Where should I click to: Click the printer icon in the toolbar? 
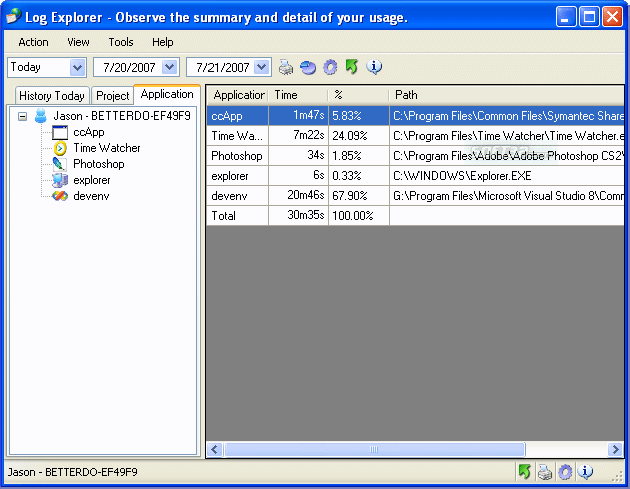[x=286, y=67]
